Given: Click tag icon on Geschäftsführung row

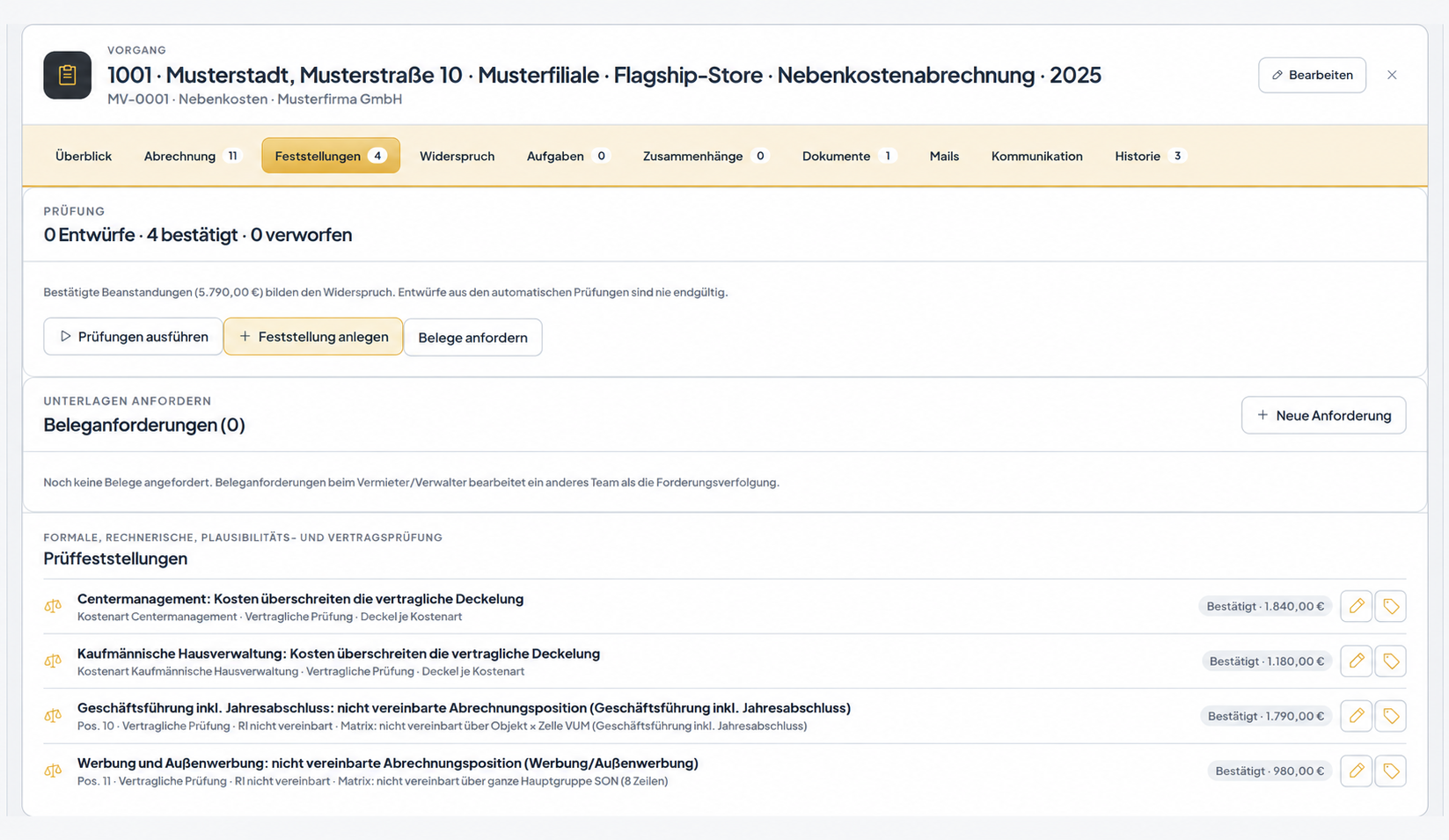Looking at the screenshot, I should [x=1391, y=716].
